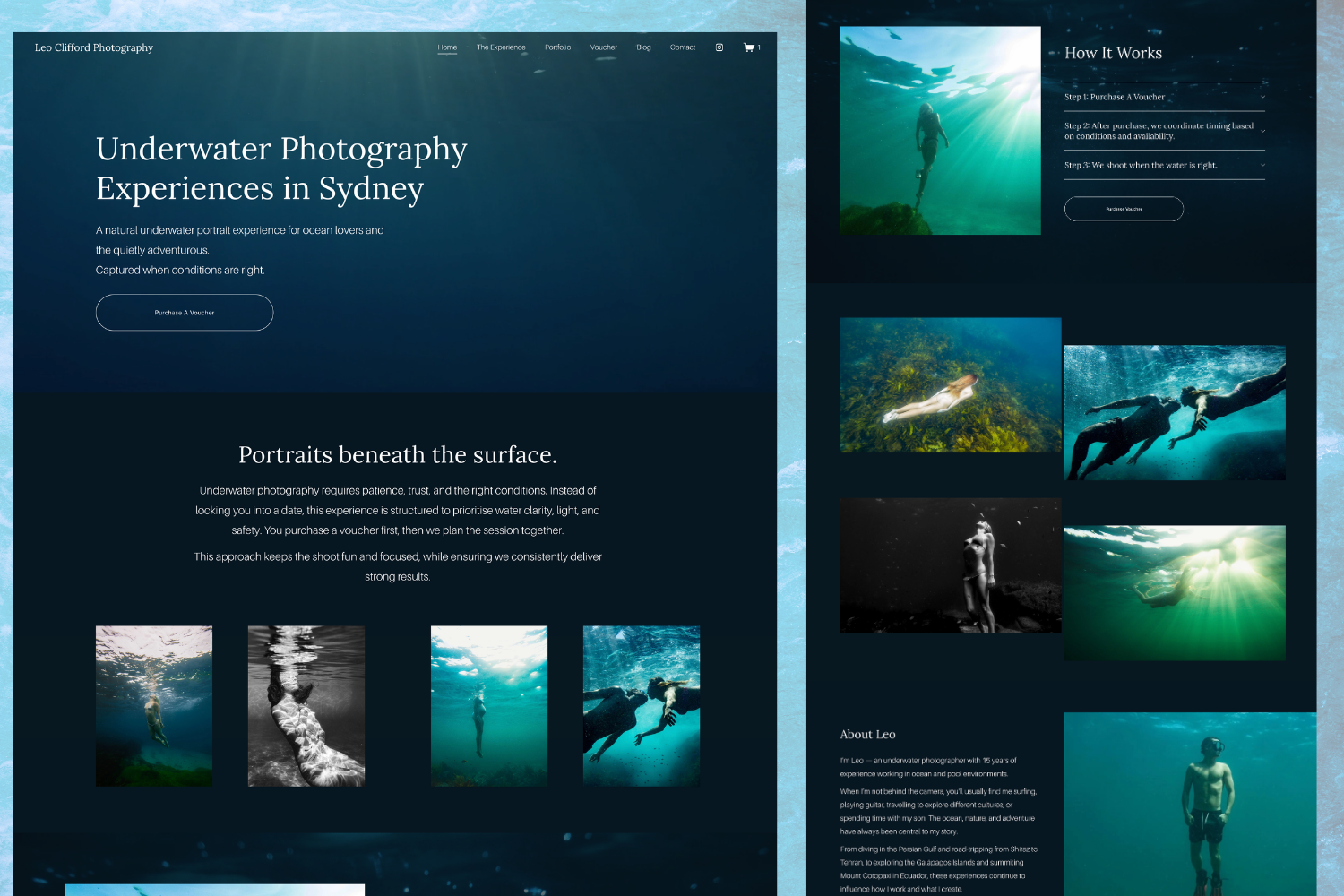Open large gallery image of couple underwater

[1175, 413]
